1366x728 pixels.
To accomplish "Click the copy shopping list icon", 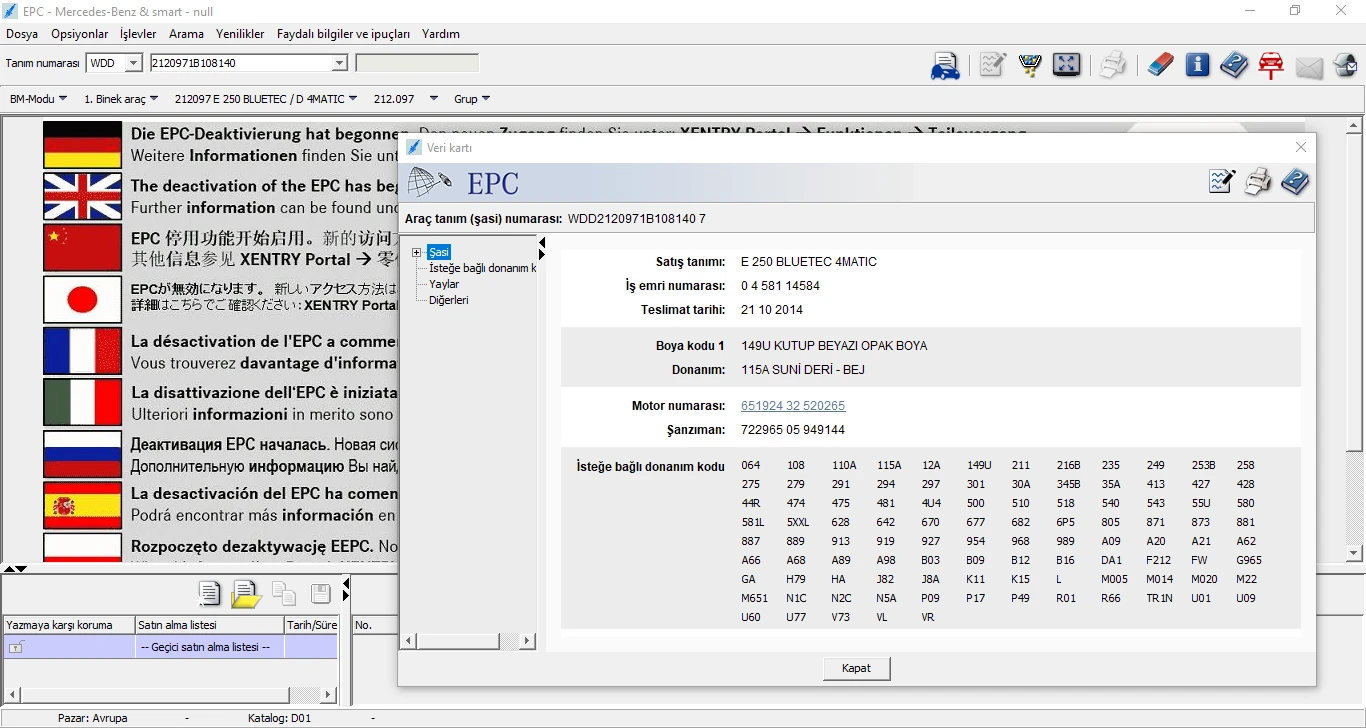I will coord(284,594).
